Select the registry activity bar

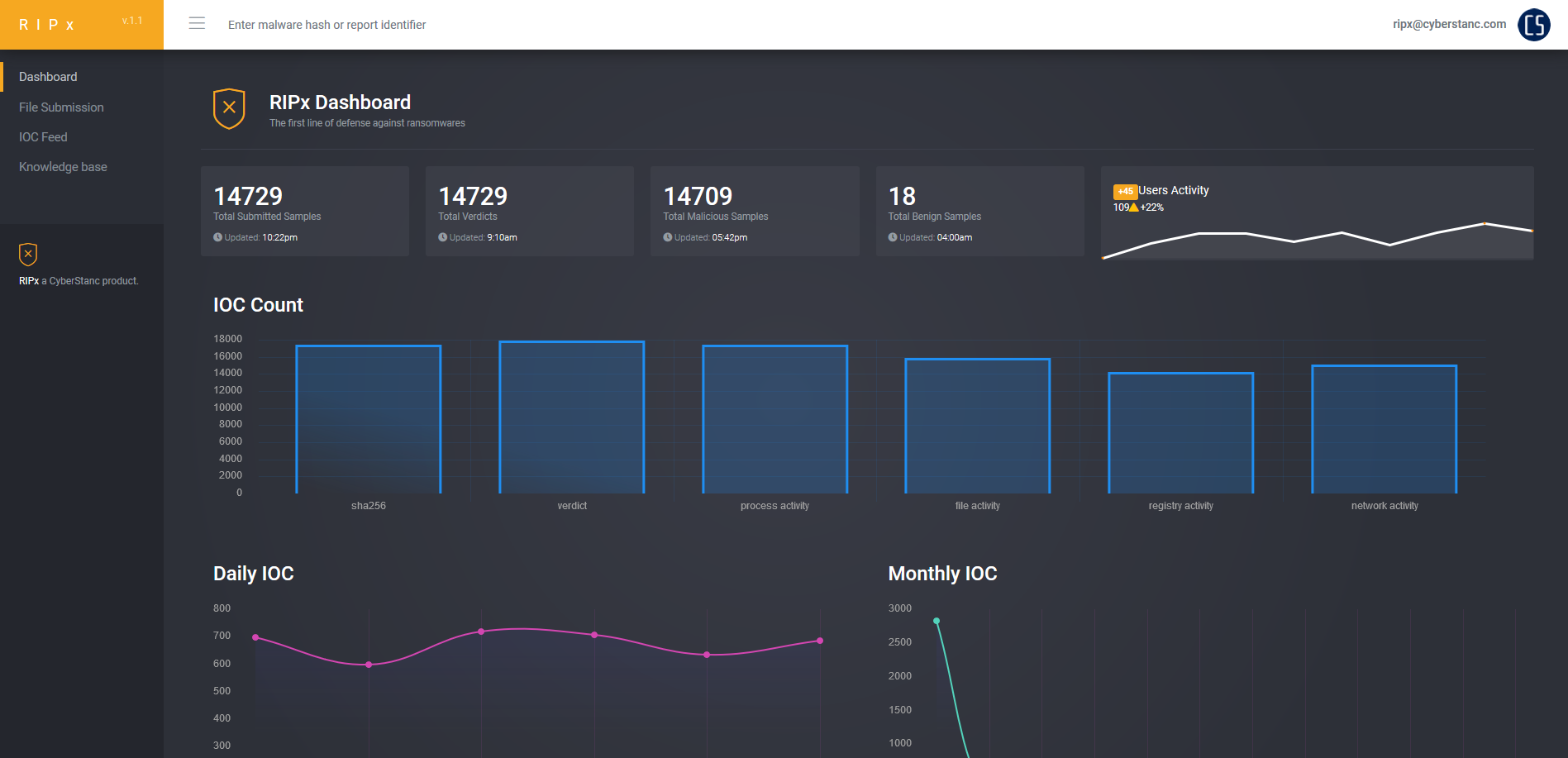click(x=1181, y=432)
